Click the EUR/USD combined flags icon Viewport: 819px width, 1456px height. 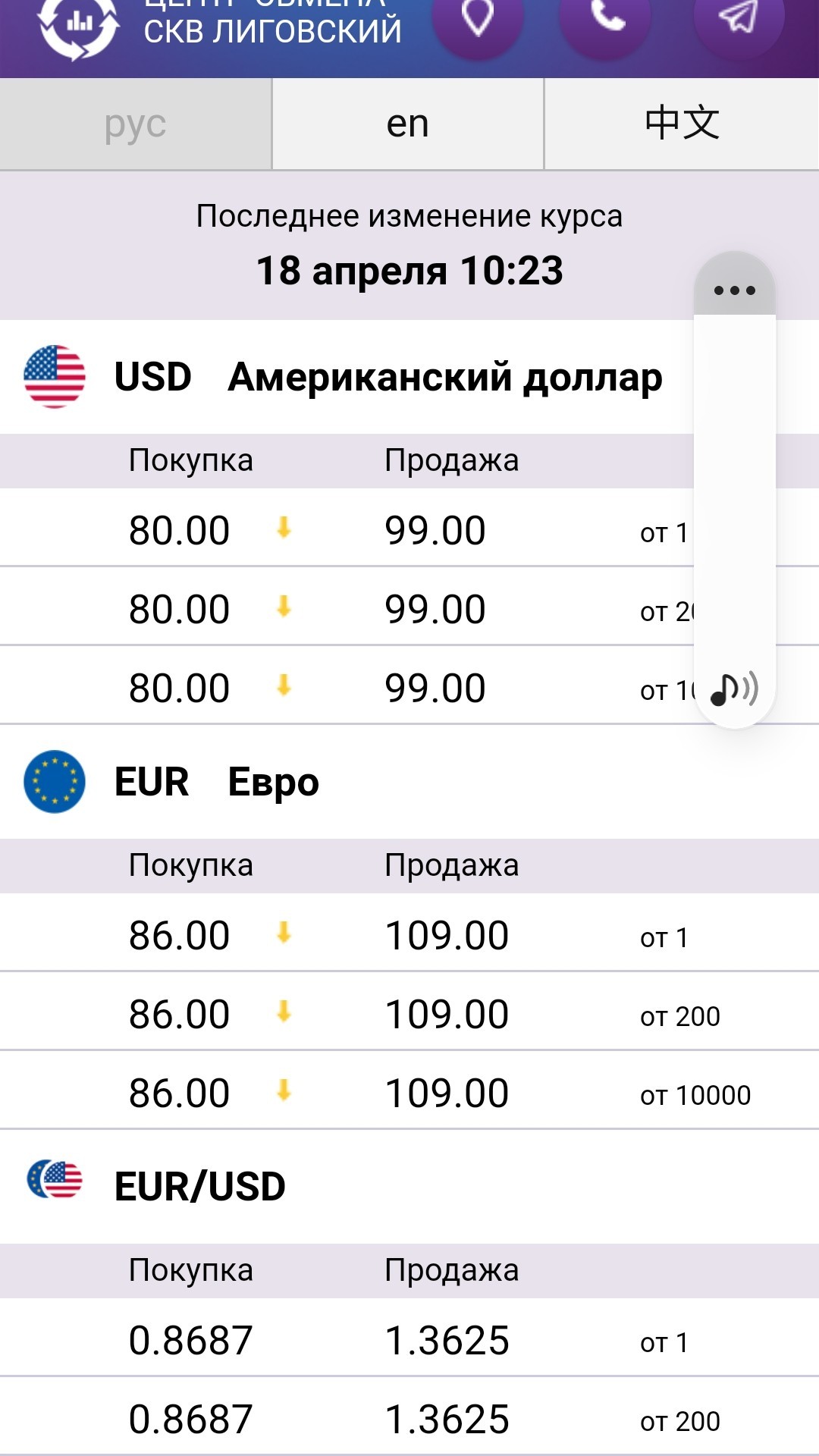pyautogui.click(x=55, y=1180)
